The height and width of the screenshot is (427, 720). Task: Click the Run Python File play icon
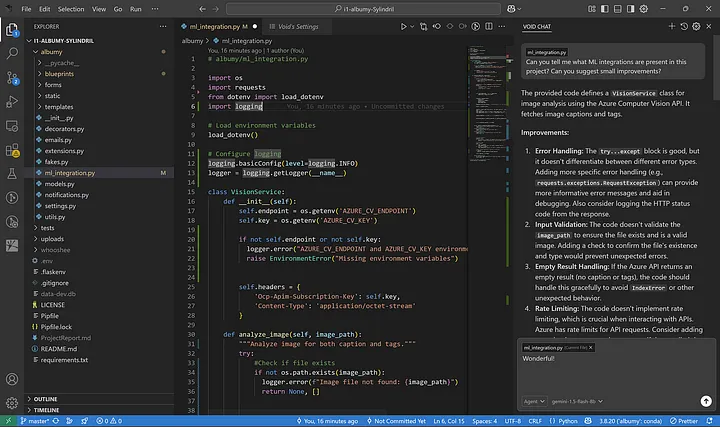tap(403, 28)
